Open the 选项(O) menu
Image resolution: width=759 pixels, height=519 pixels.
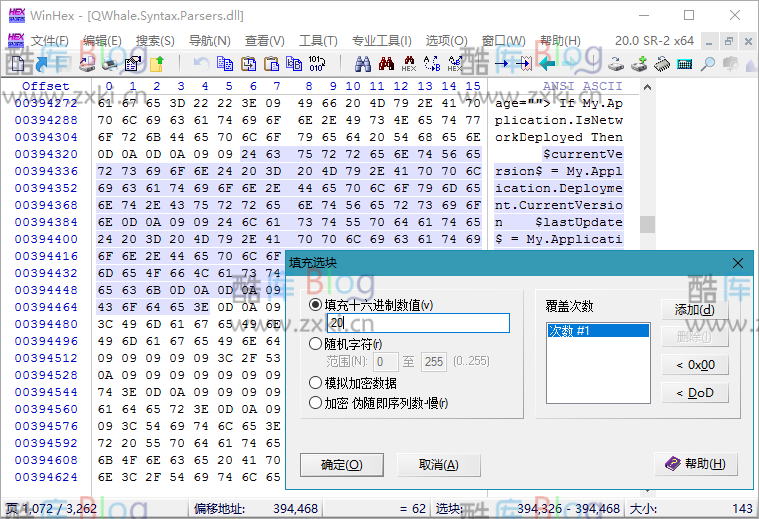(446, 41)
